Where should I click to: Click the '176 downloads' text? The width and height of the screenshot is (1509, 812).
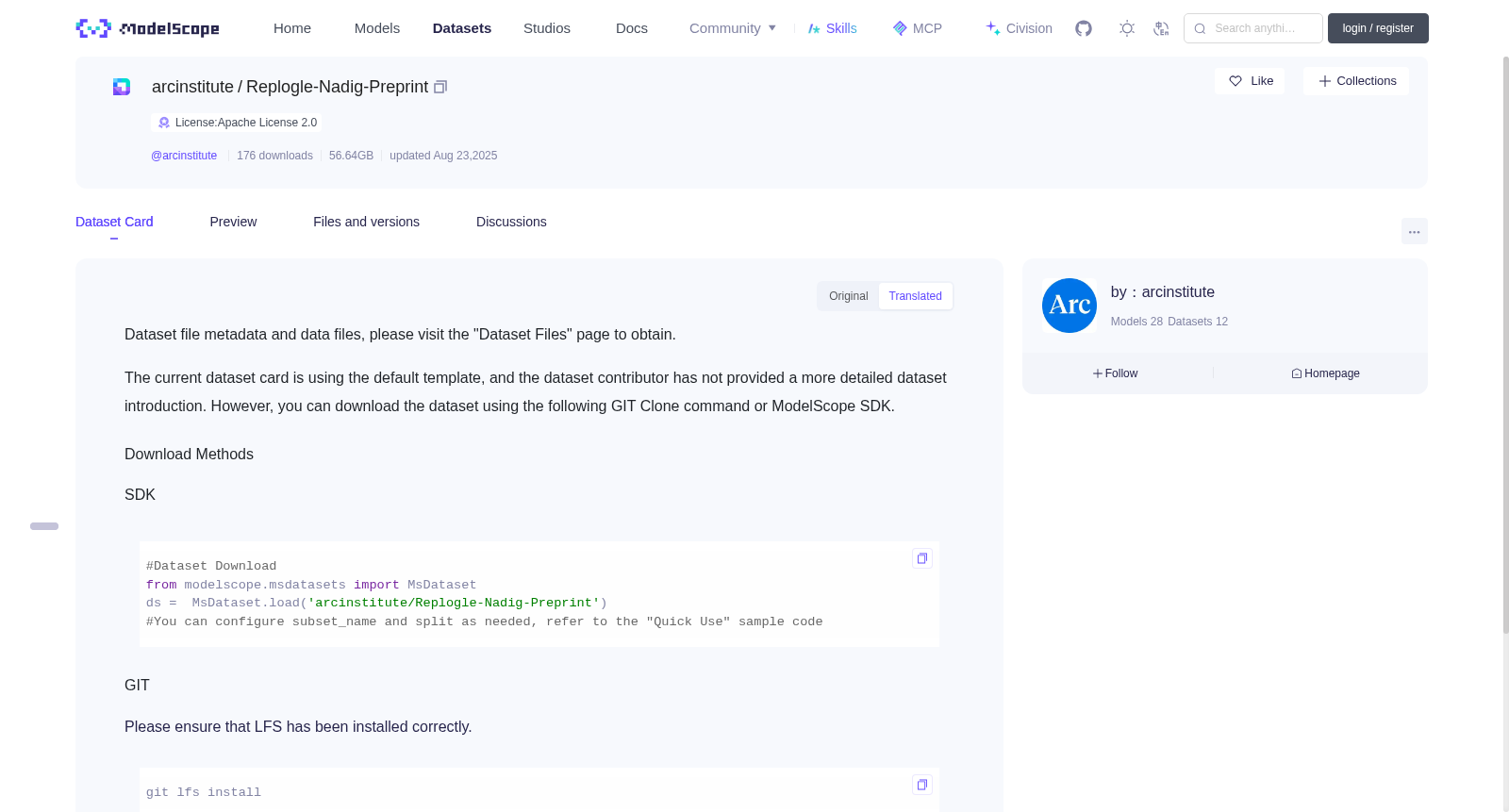point(274,156)
